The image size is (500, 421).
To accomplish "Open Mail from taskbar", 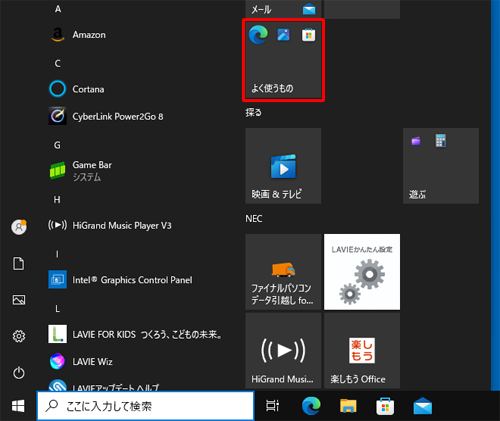I will tap(422, 406).
